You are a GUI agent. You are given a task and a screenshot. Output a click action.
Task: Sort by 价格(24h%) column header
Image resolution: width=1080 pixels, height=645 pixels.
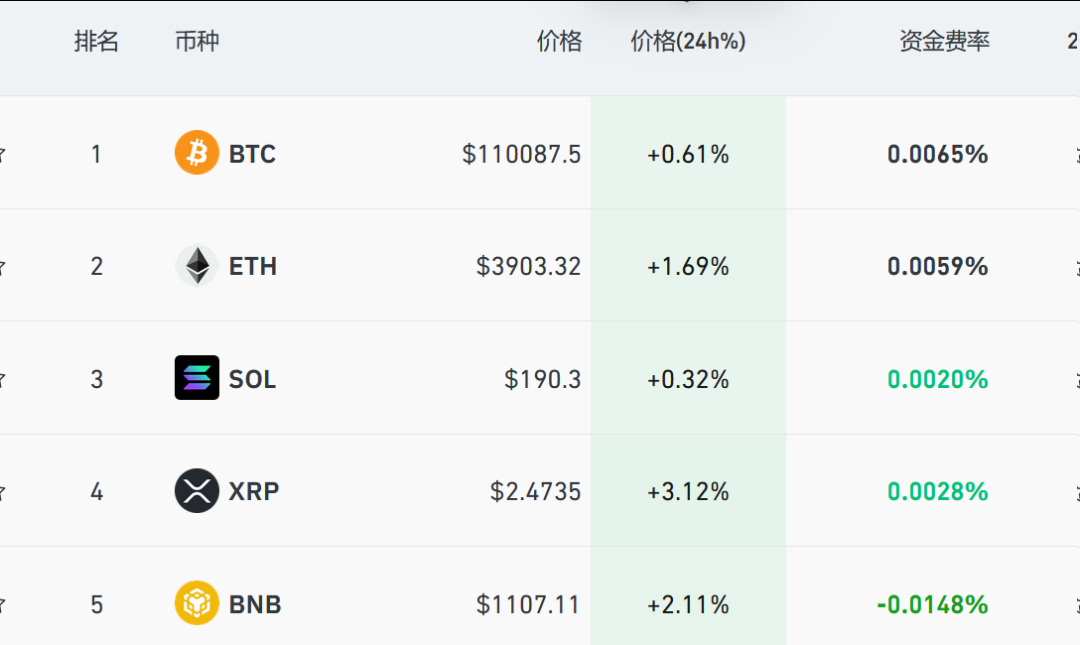pyautogui.click(x=688, y=41)
